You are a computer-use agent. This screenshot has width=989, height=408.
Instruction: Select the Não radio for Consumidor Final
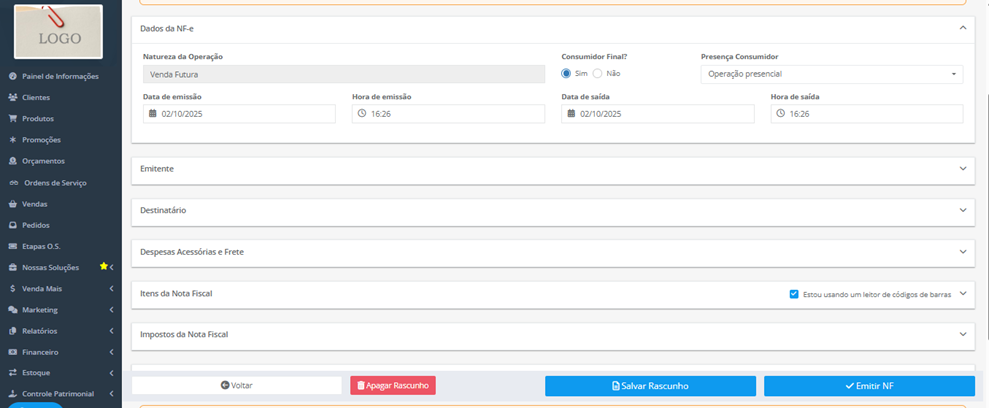coord(597,73)
